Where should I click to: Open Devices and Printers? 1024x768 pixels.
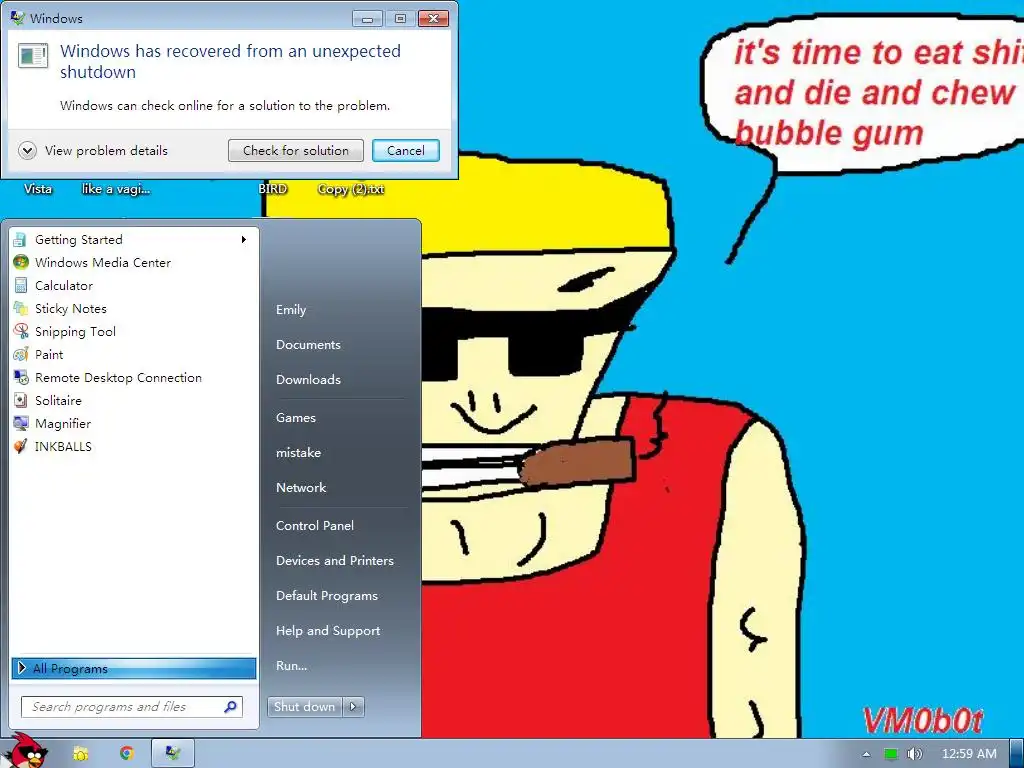(335, 560)
